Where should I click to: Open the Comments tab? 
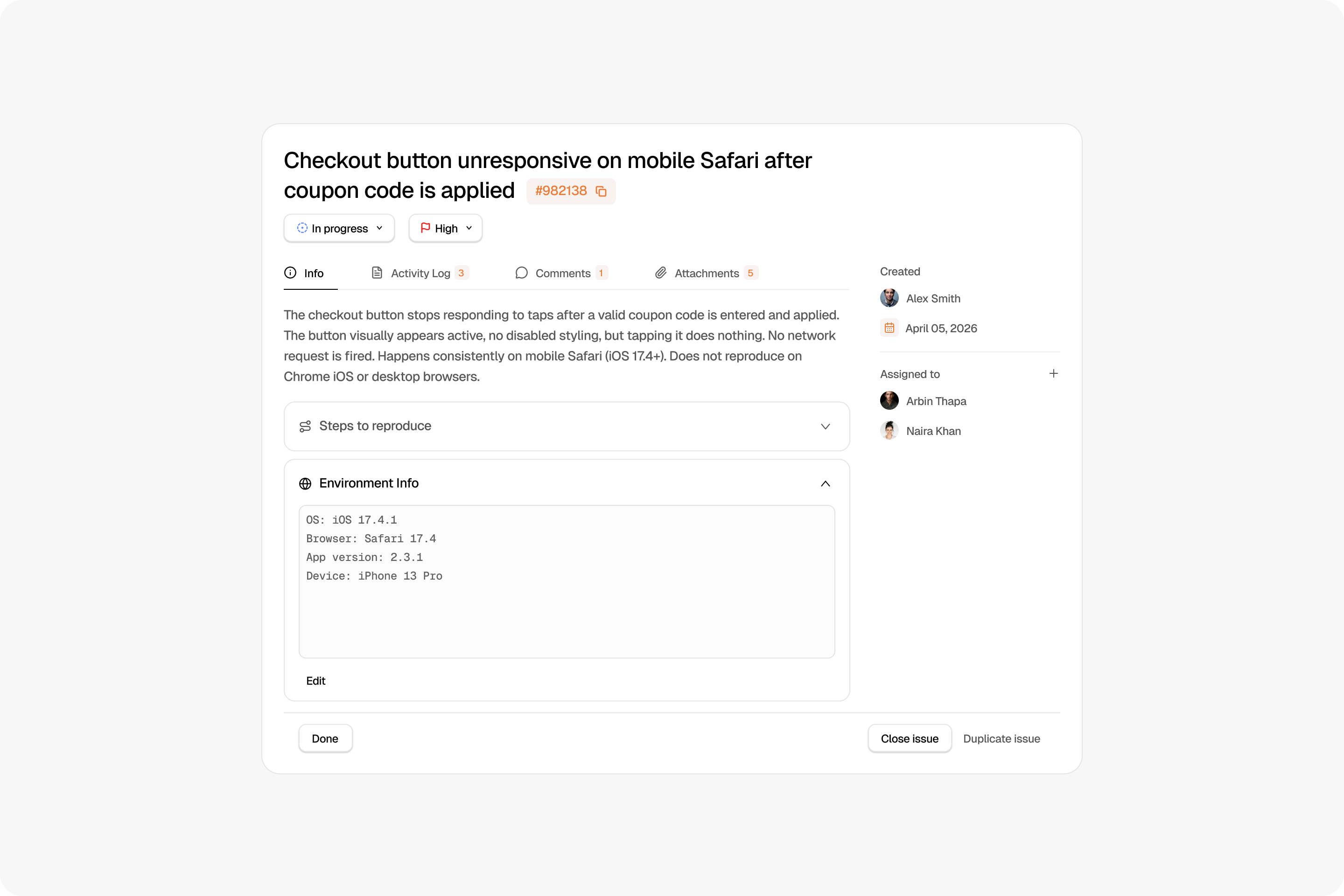pos(562,273)
